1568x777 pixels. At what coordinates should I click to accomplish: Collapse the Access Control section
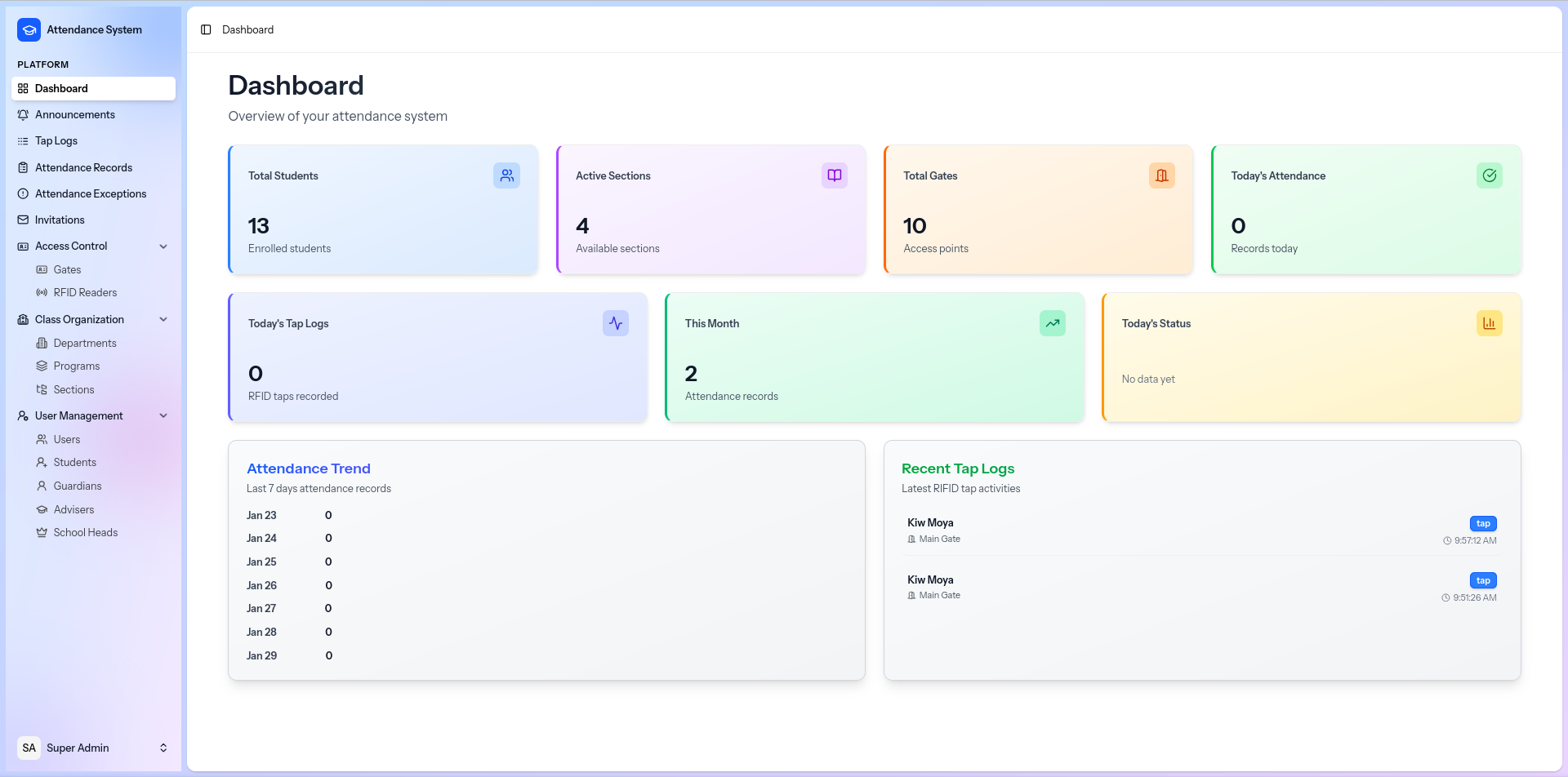[x=163, y=246]
